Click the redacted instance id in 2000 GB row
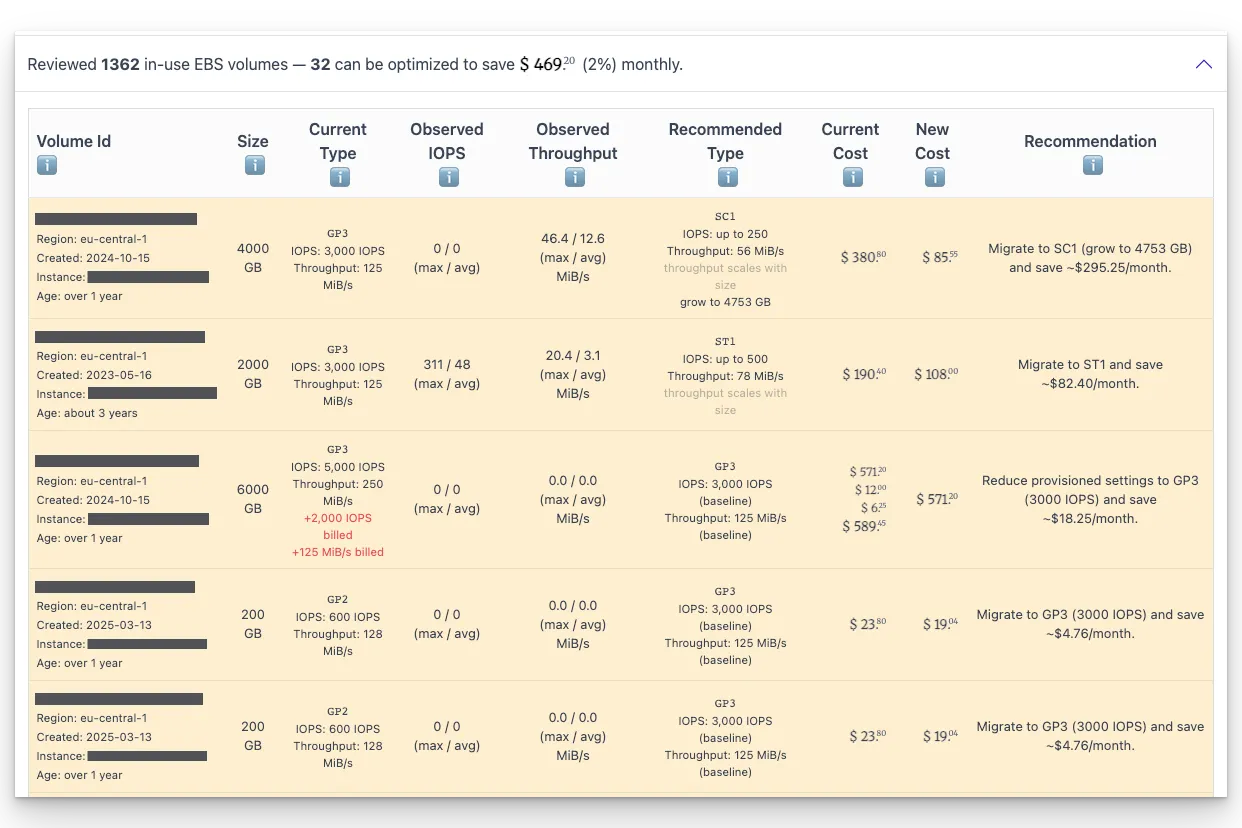The height and width of the screenshot is (828, 1242). point(152,394)
